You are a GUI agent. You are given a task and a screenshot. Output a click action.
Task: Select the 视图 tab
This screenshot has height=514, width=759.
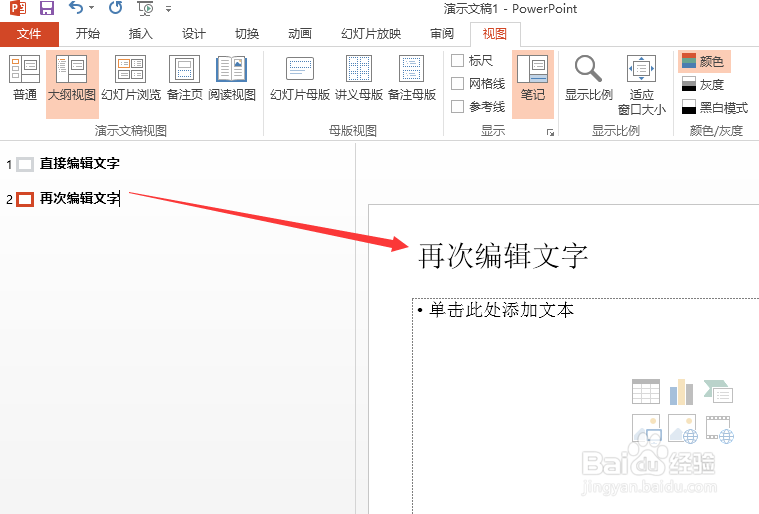point(495,34)
